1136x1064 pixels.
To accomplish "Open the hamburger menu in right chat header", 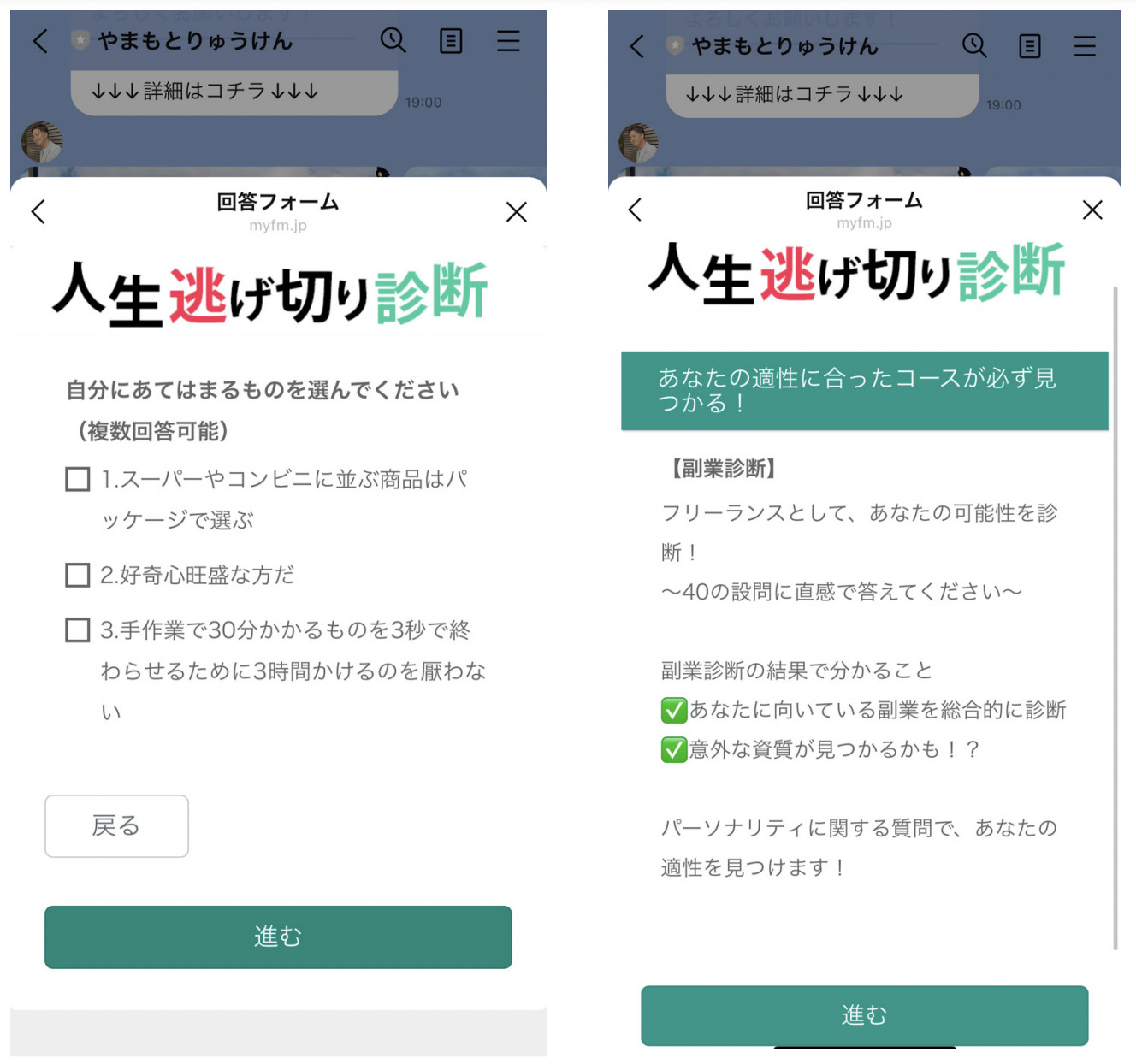I will (x=1085, y=45).
